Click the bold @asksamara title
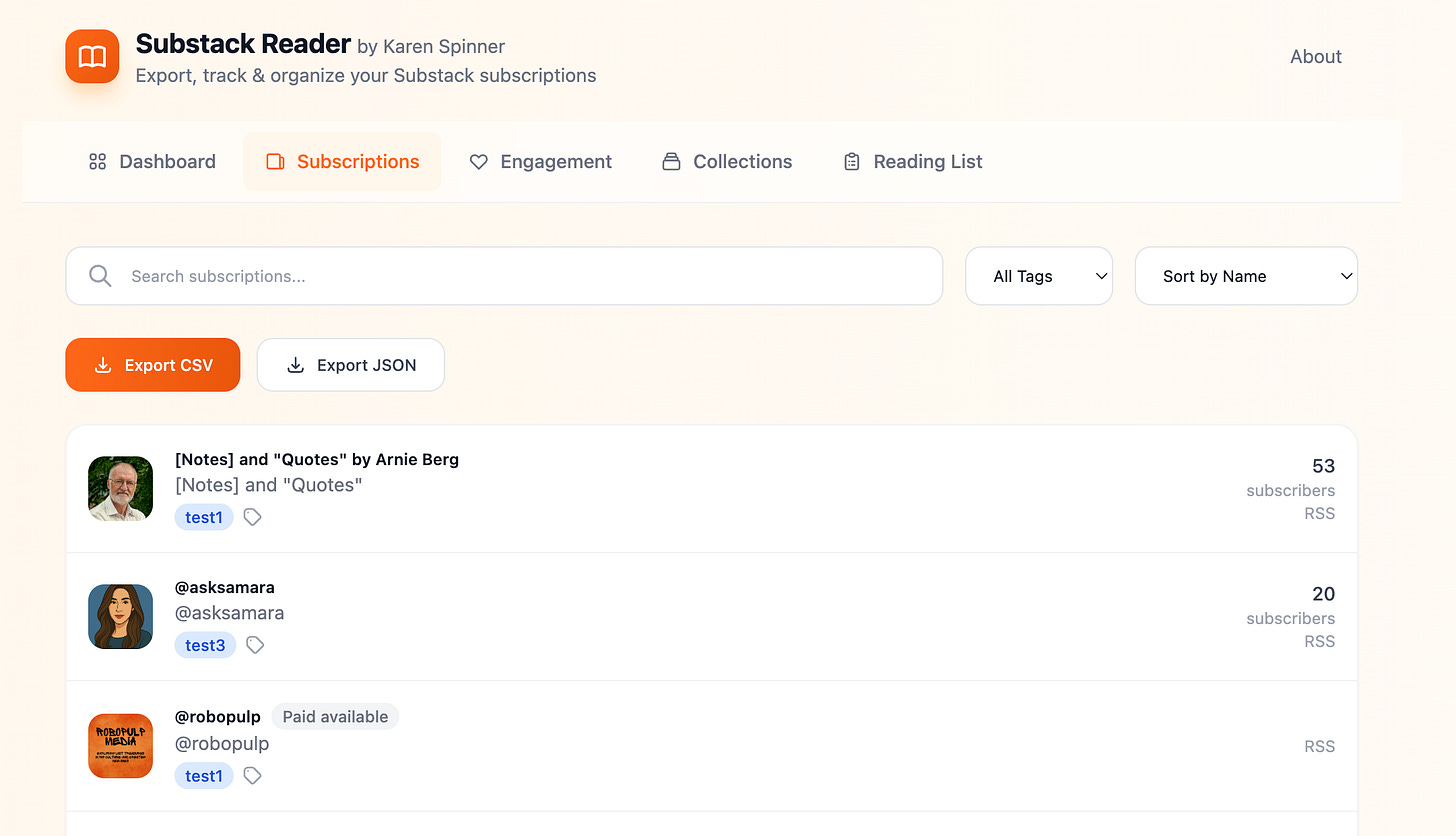This screenshot has height=836, width=1456. pos(225,588)
